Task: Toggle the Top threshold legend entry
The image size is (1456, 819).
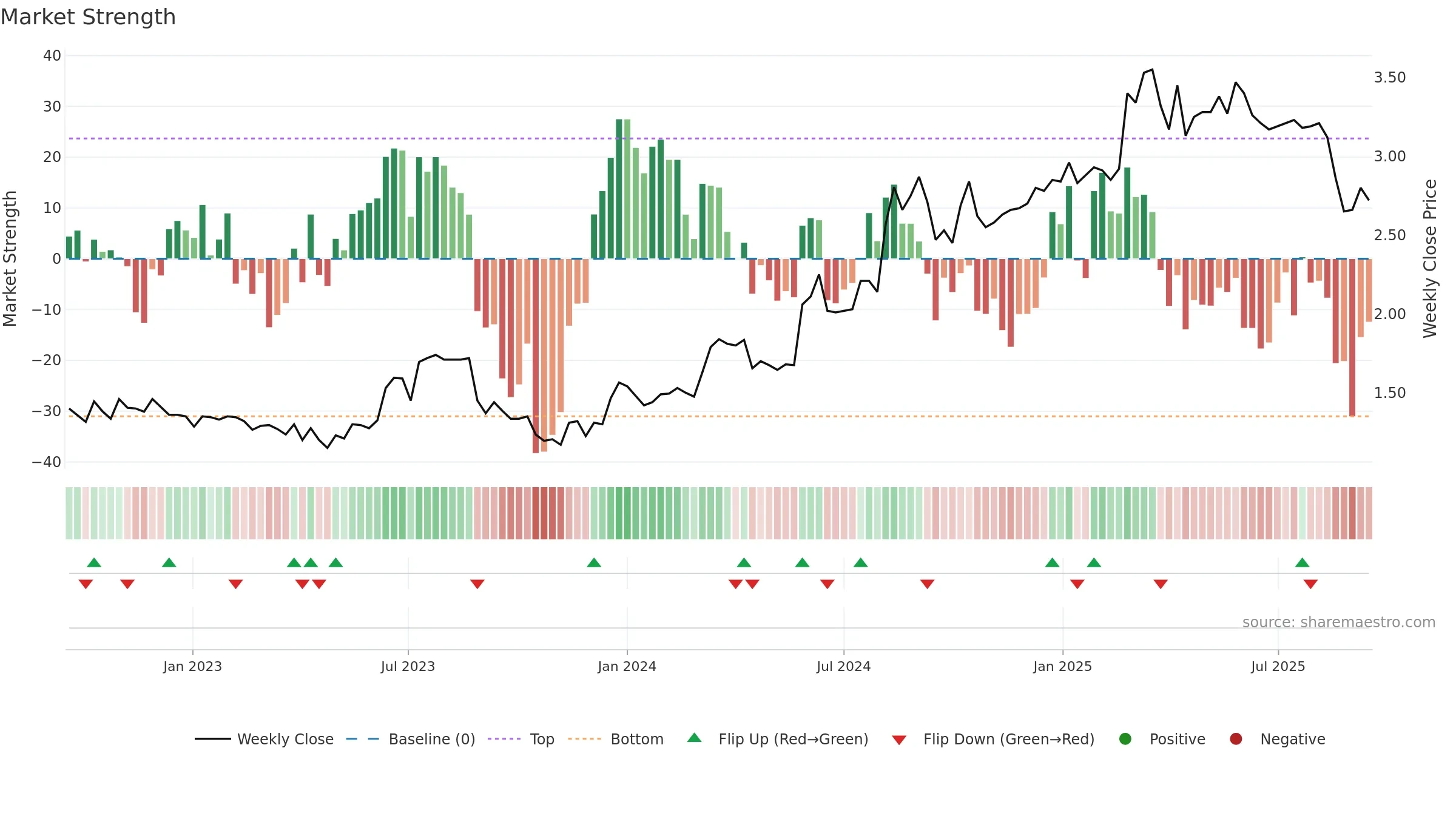Action: click(521, 739)
